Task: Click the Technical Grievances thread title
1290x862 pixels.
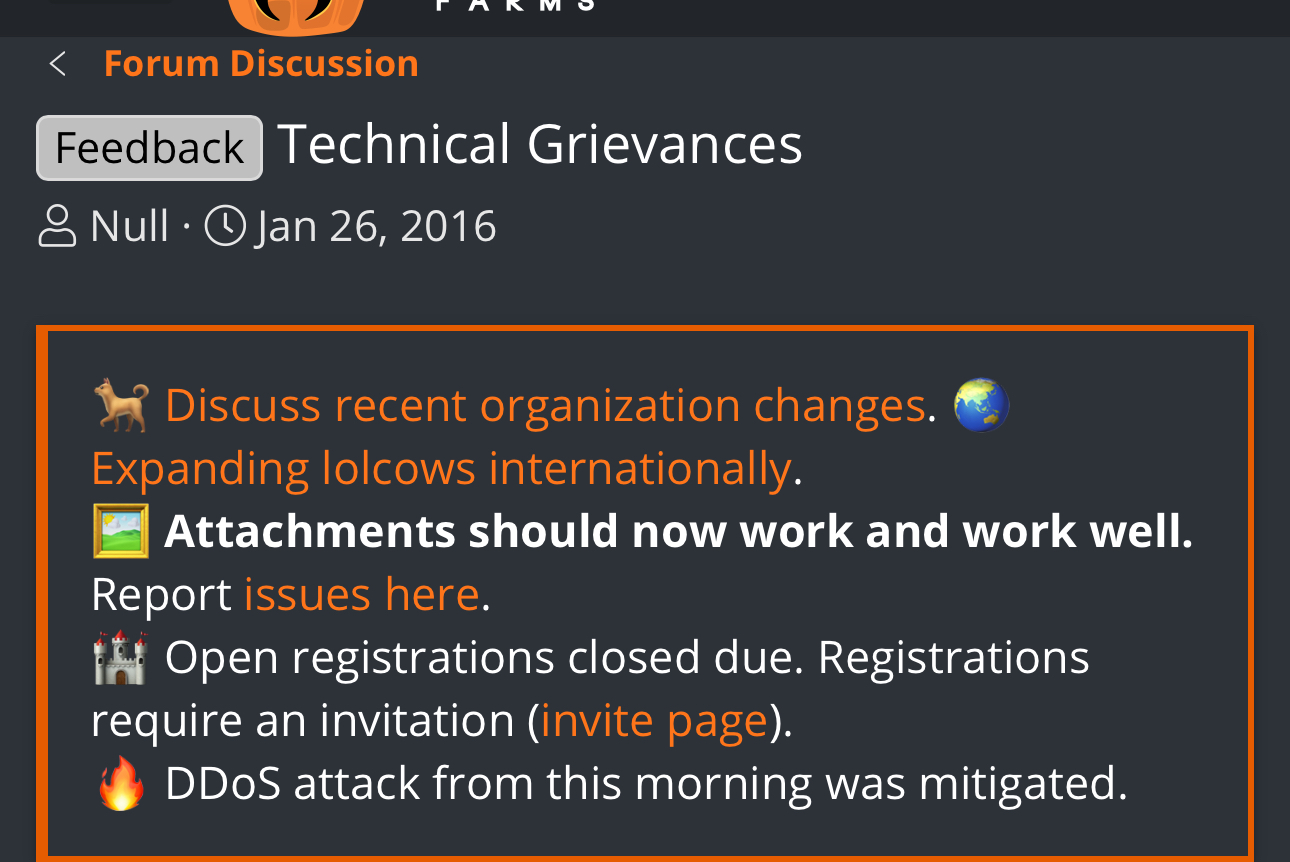Action: point(540,144)
